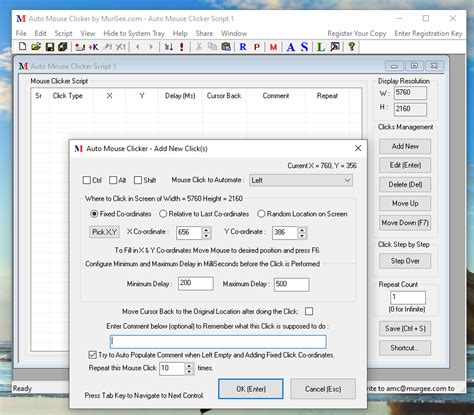Viewport: 474px width, 415px height.
Task: Click the red arrow add click toolbar icon
Action: 79,47
